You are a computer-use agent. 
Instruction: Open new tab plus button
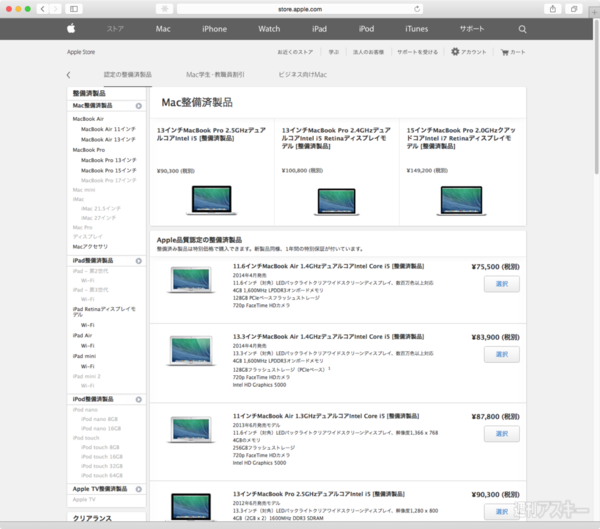point(594,13)
